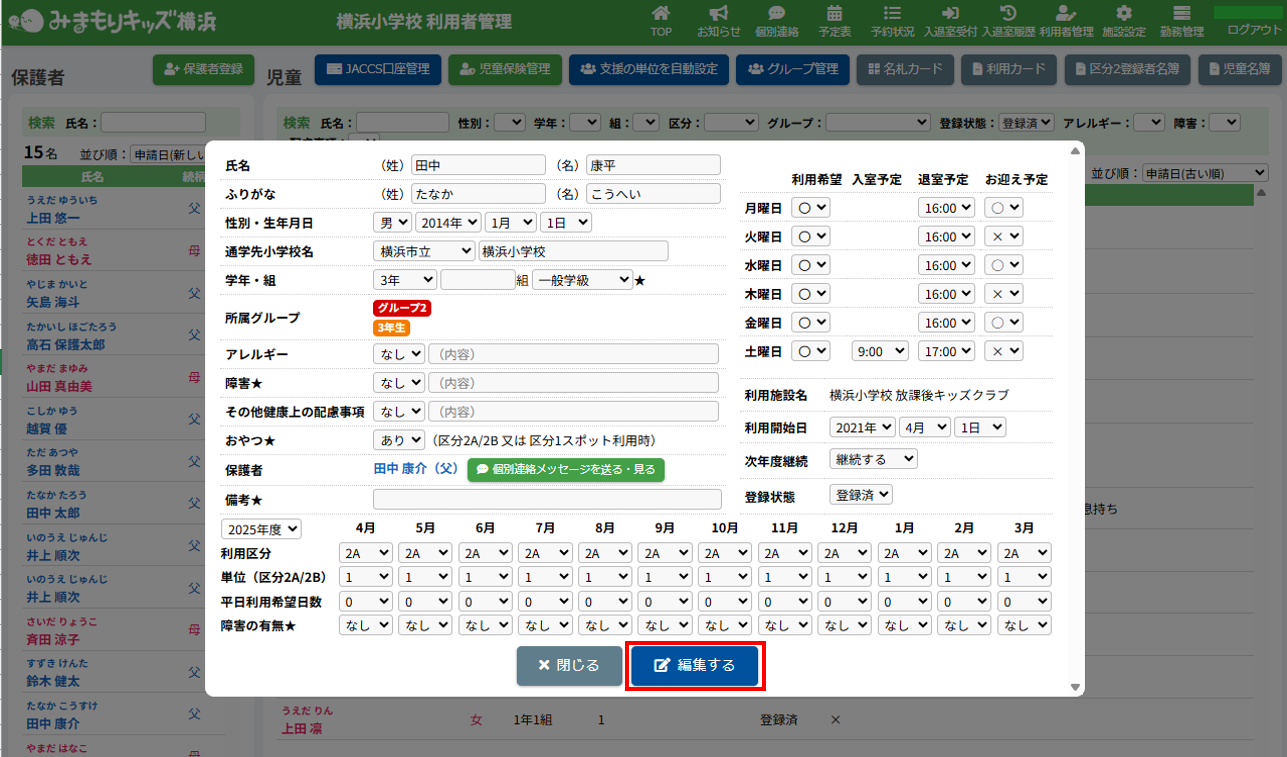Expand the 2025年度 fiscal year dropdown
Screen dimensions: 1287x757
coord(263,529)
